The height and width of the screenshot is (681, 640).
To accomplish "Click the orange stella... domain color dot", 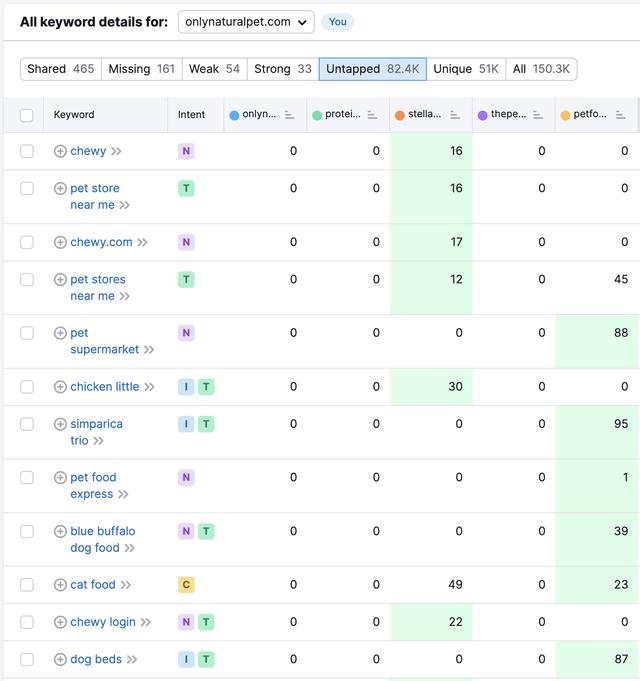I will 400,116.
